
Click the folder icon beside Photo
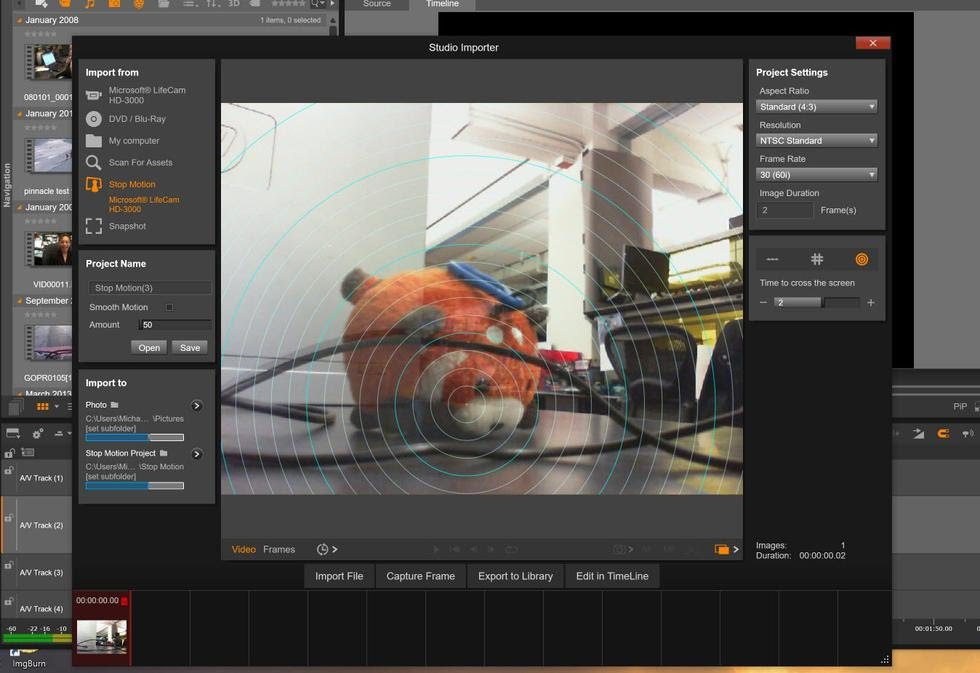tap(114, 405)
